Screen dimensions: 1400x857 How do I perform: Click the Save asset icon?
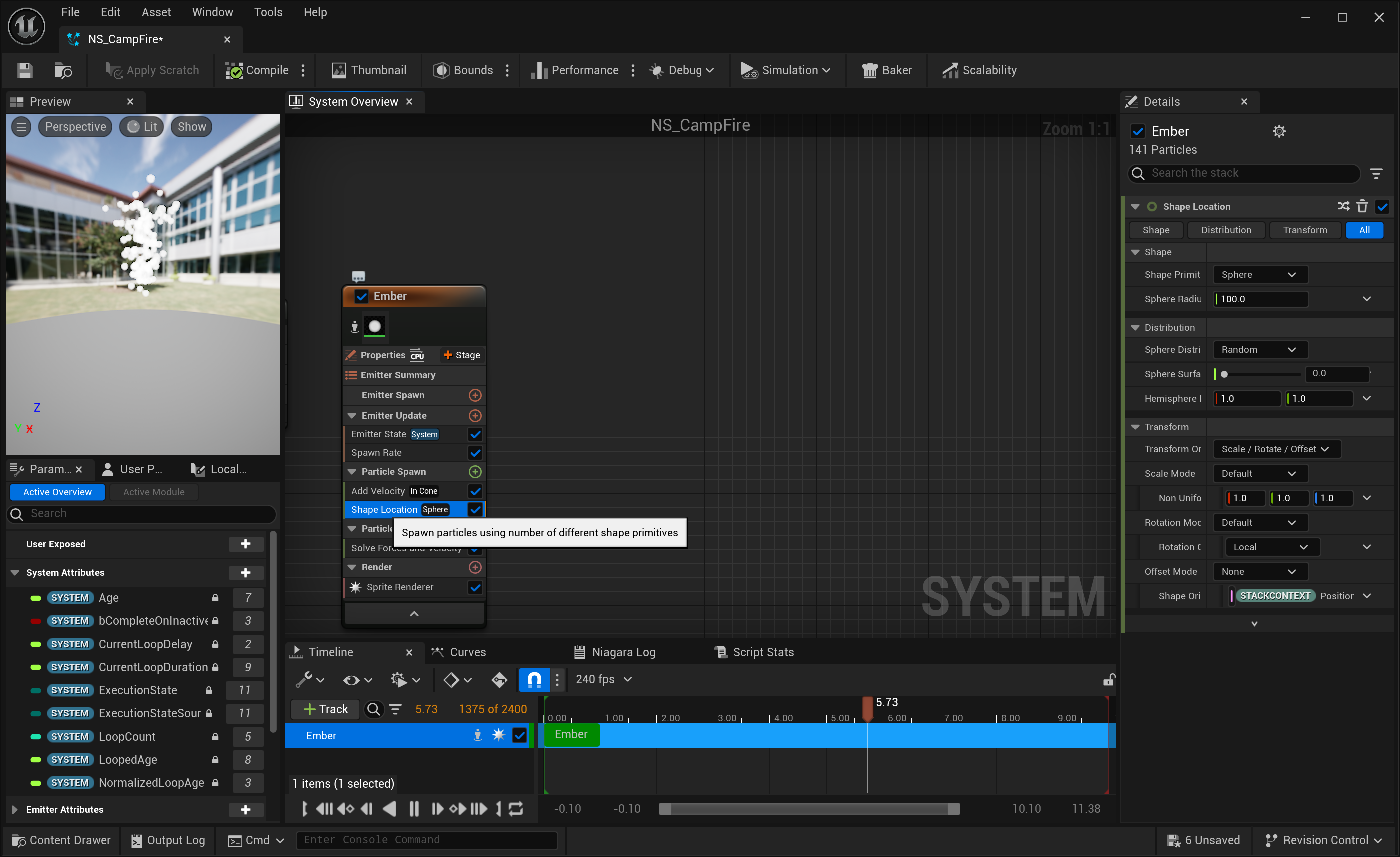click(25, 70)
